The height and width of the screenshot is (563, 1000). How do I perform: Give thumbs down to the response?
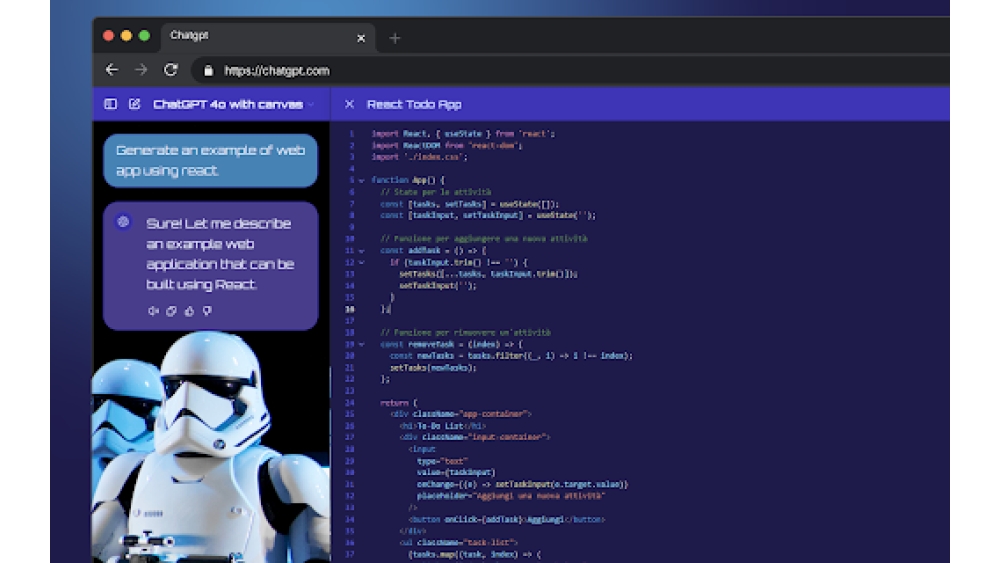click(207, 311)
